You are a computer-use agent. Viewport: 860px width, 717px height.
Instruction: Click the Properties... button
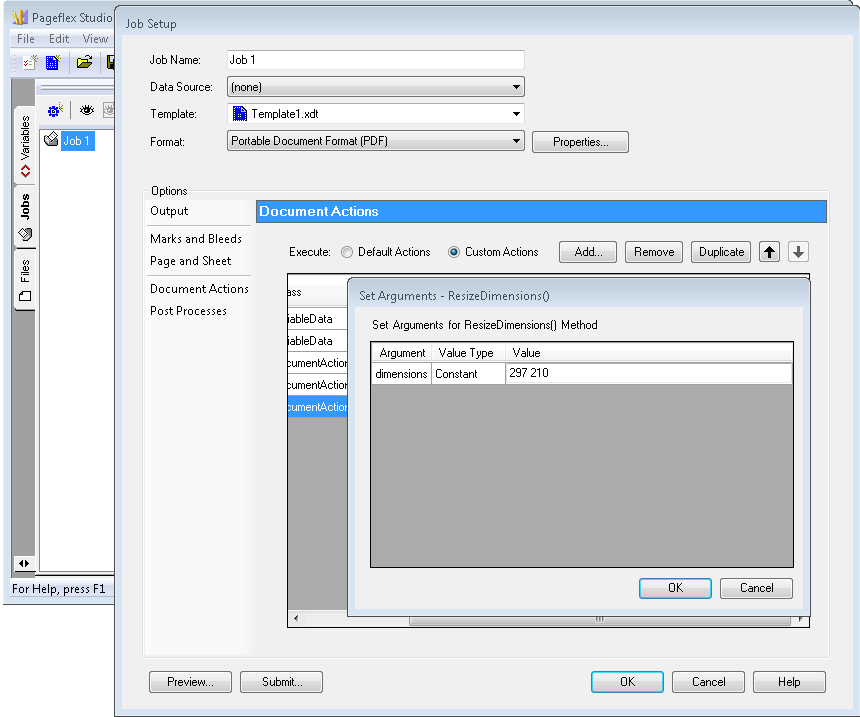click(580, 142)
